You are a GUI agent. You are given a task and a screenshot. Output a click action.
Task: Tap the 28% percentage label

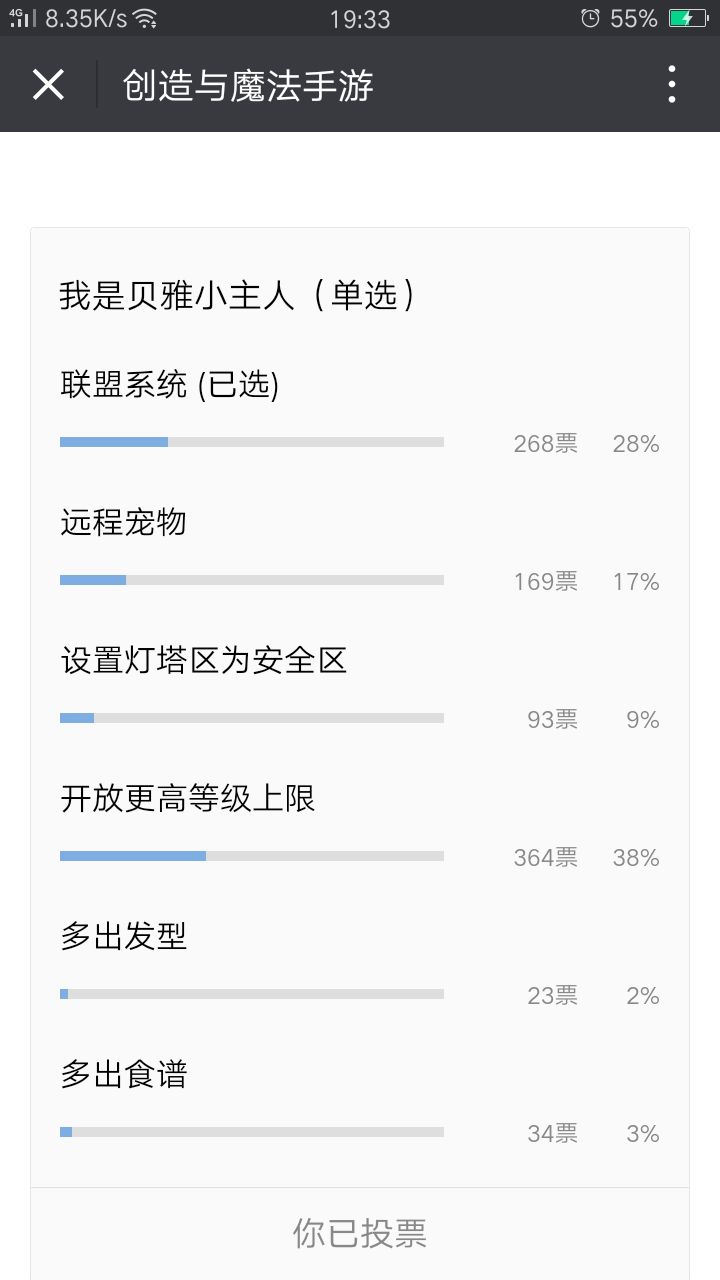[x=636, y=444]
